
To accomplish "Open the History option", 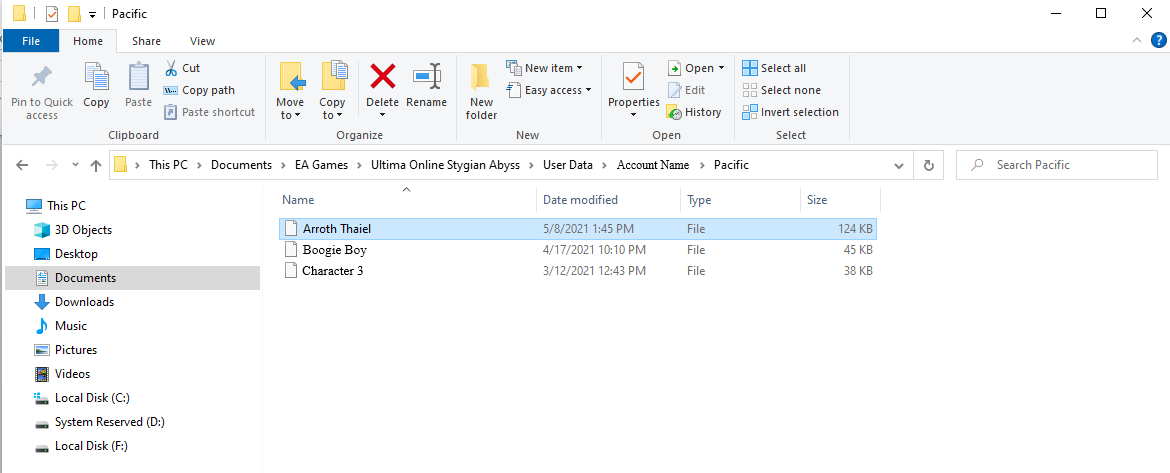I will tap(694, 112).
